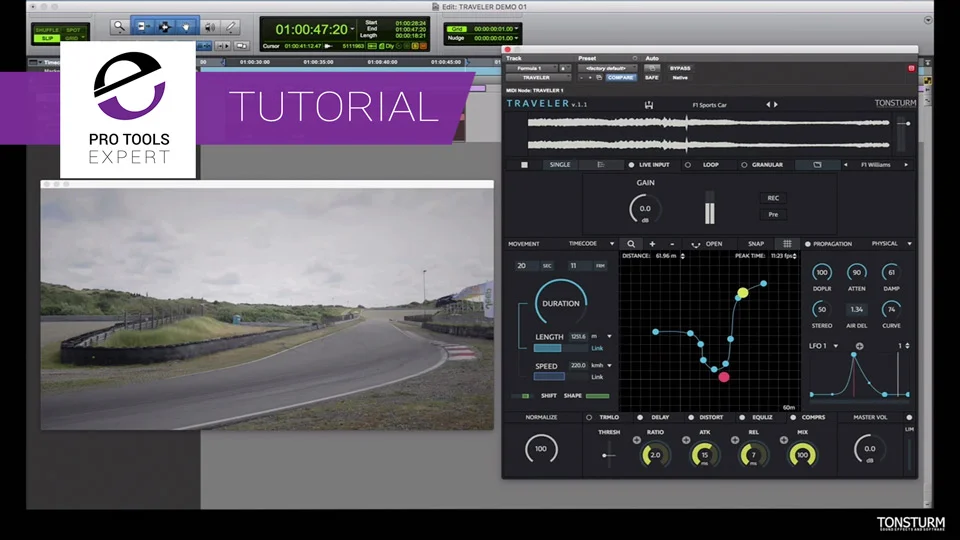Select the Pencil tool in Pro Tools
Screen dimensions: 960x540
click(231, 27)
